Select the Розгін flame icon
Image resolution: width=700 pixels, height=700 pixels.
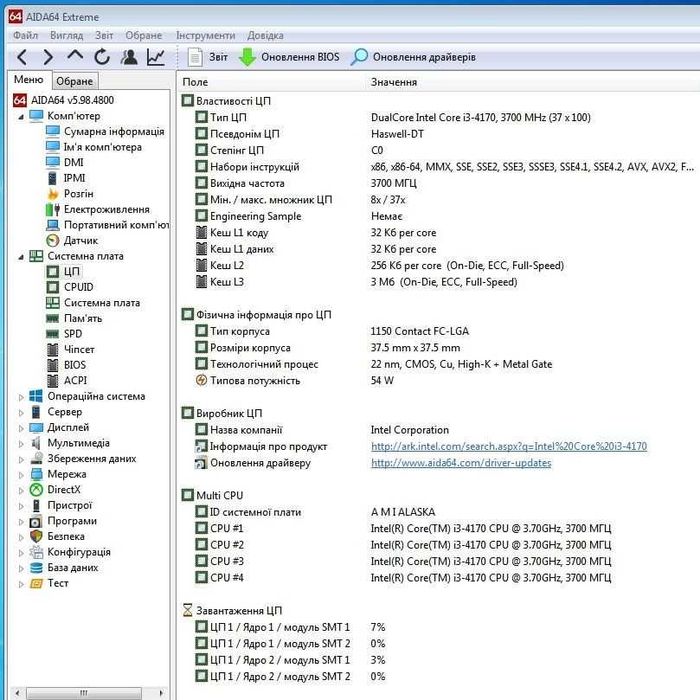point(53,194)
